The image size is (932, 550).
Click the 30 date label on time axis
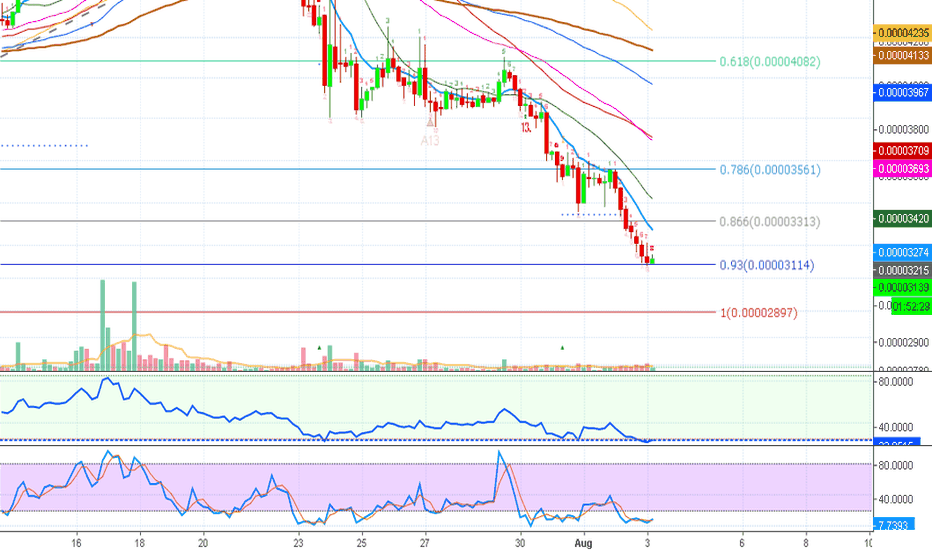[x=520, y=543]
